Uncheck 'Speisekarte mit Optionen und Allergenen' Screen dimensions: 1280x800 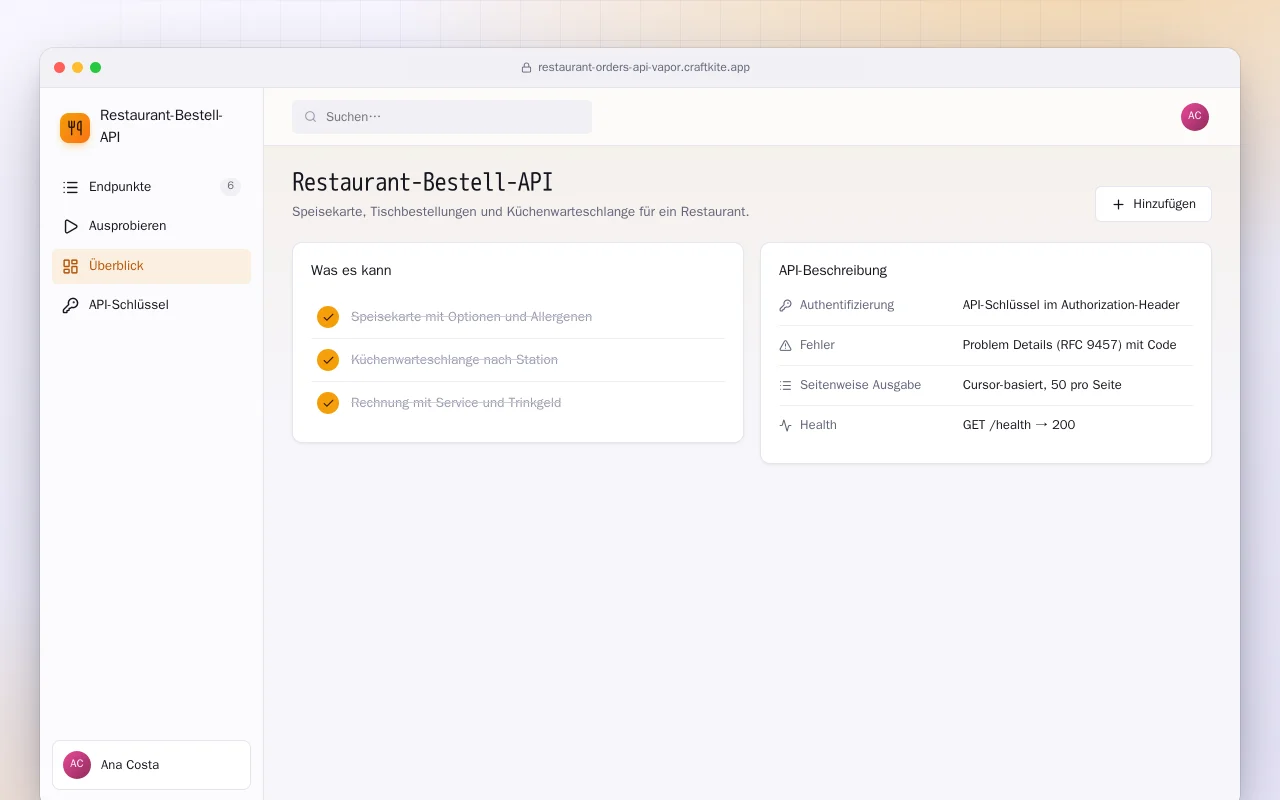click(x=328, y=317)
